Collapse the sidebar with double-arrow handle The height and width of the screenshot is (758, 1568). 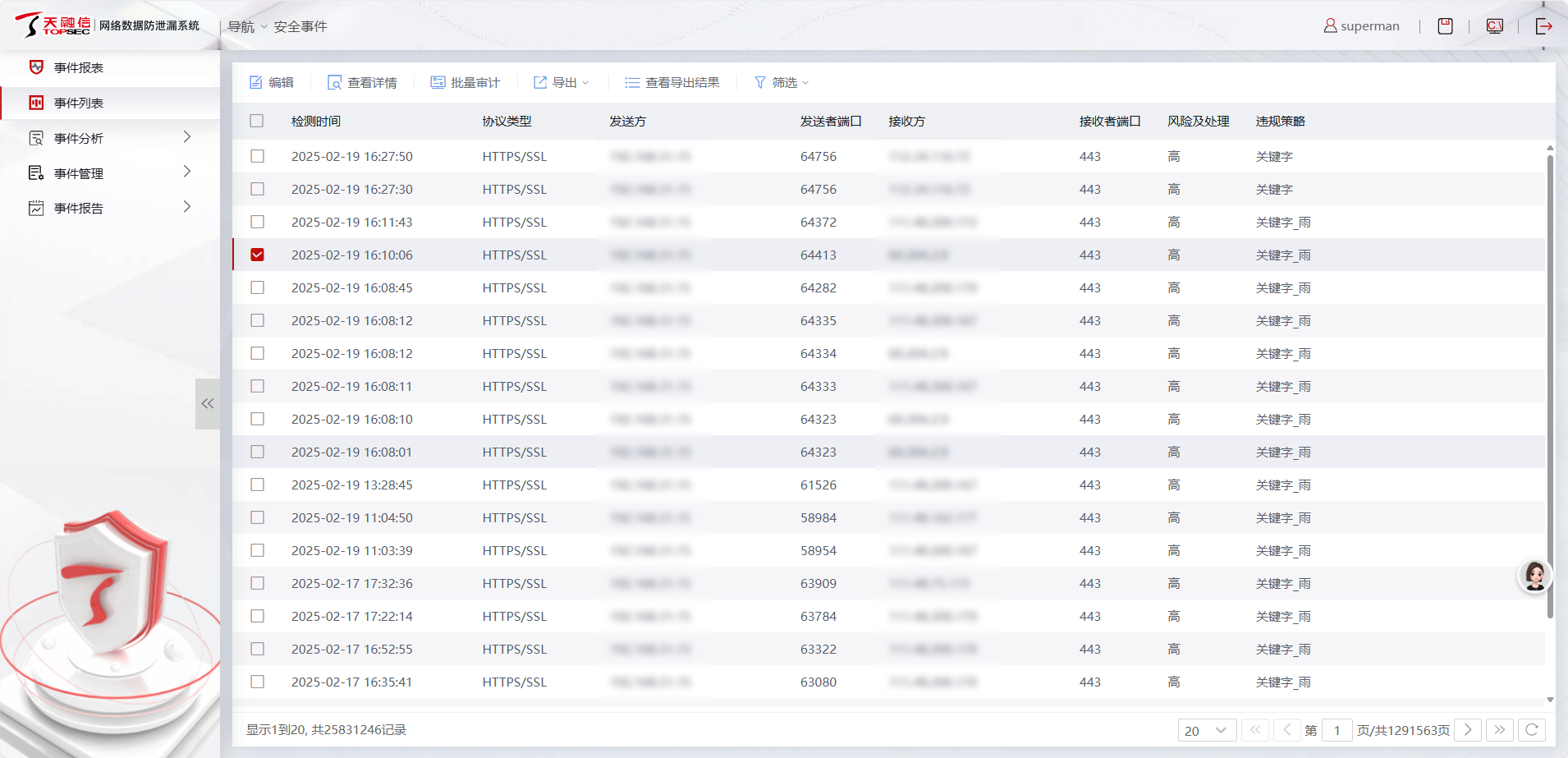point(208,403)
